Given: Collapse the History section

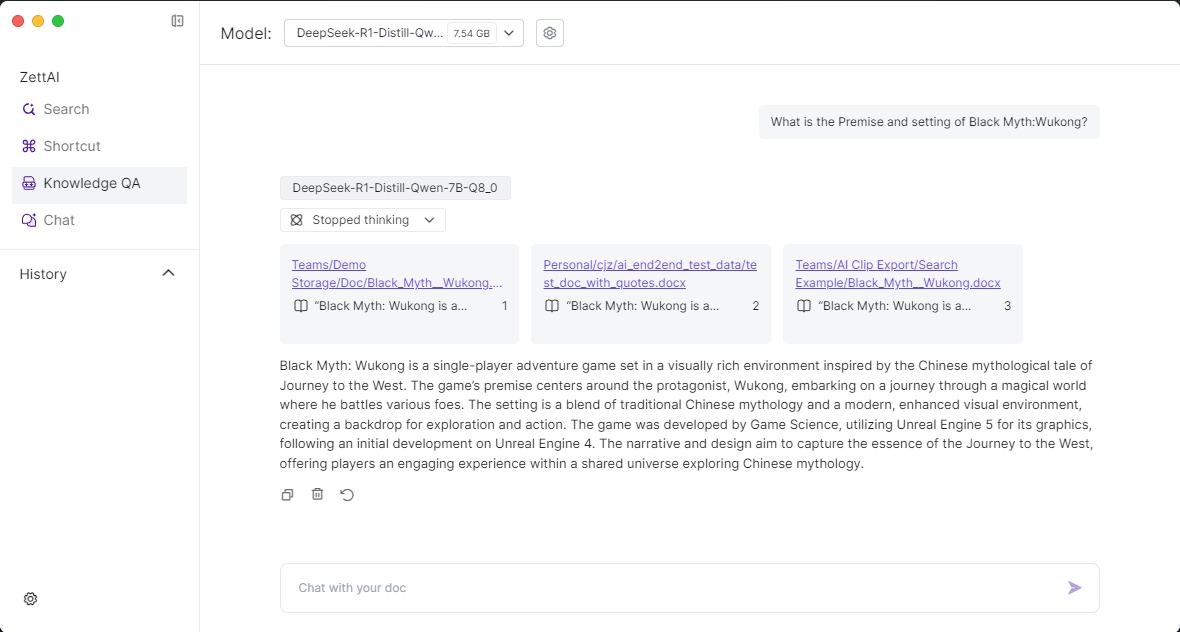Looking at the screenshot, I should [168, 273].
